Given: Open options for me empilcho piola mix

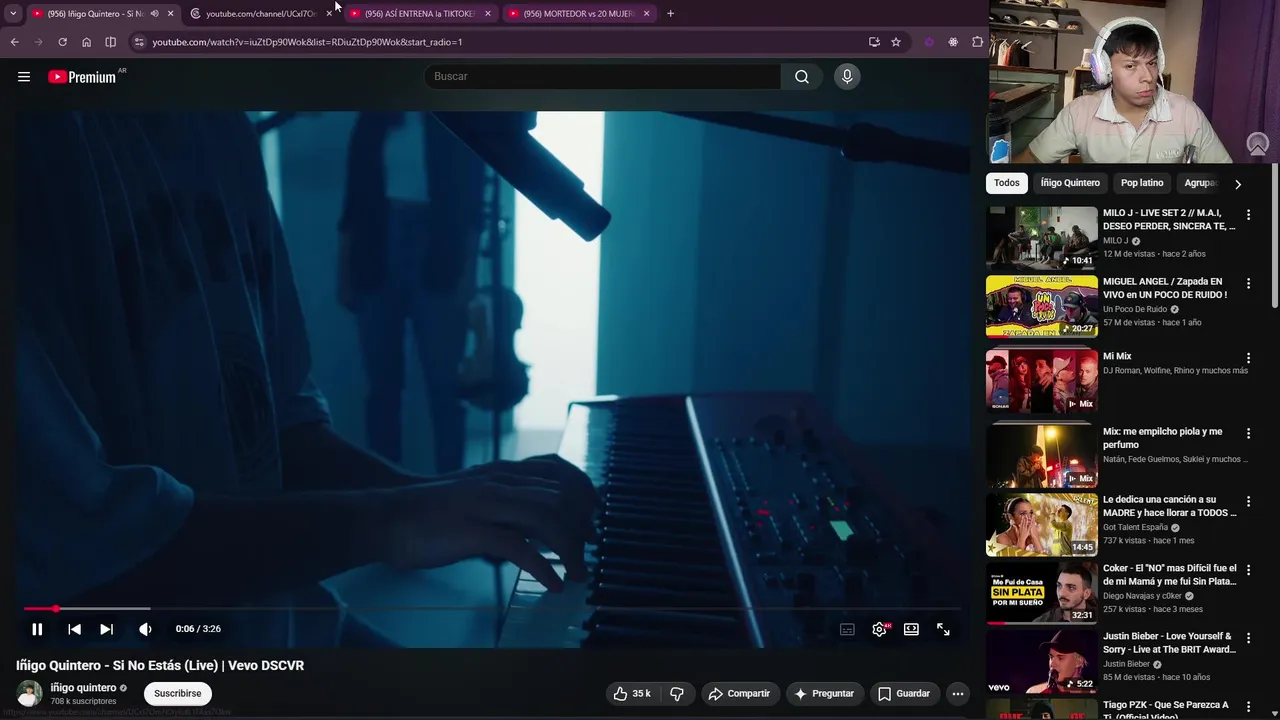Looking at the screenshot, I should pos(1248,433).
